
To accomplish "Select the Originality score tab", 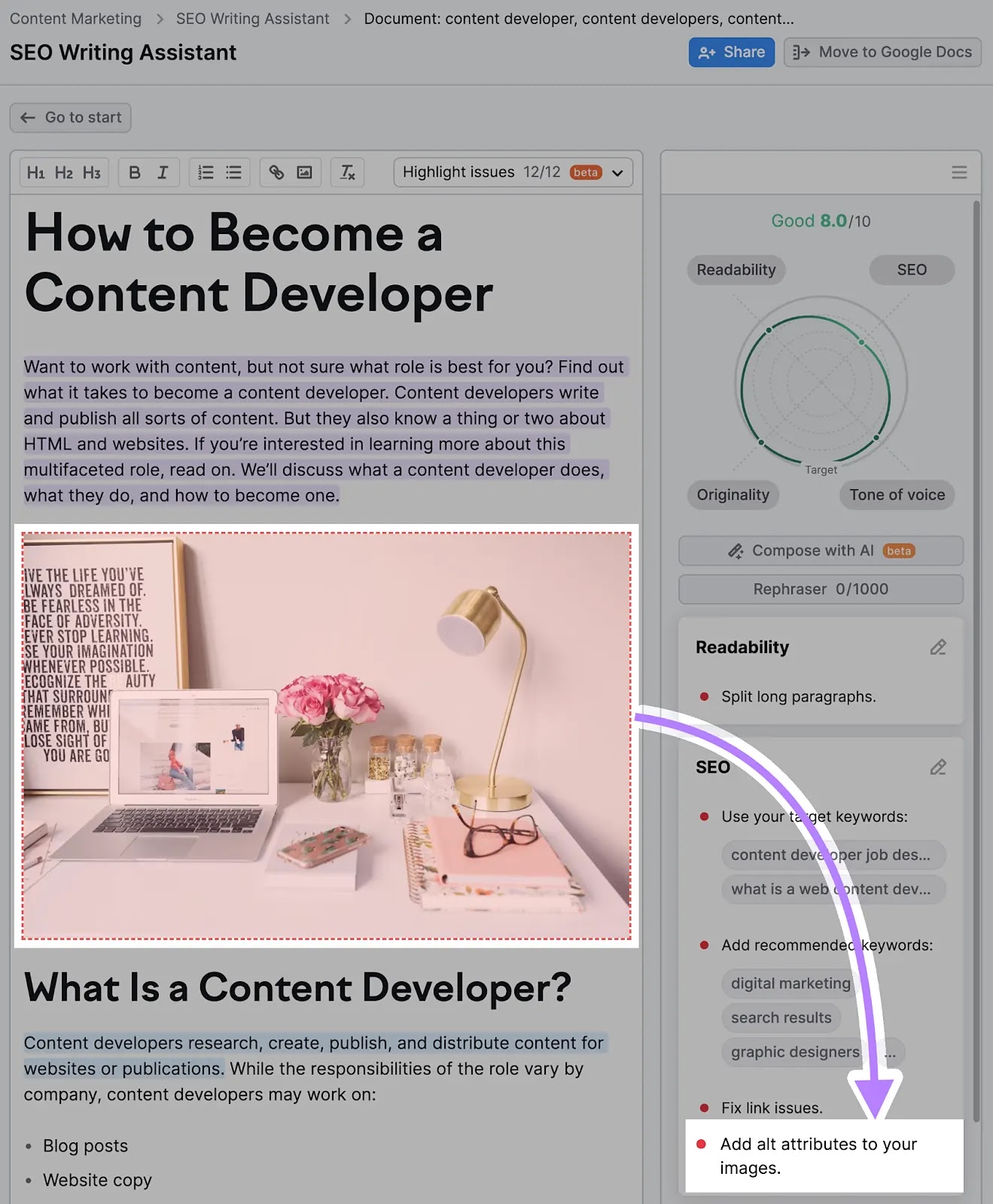I will tap(733, 495).
